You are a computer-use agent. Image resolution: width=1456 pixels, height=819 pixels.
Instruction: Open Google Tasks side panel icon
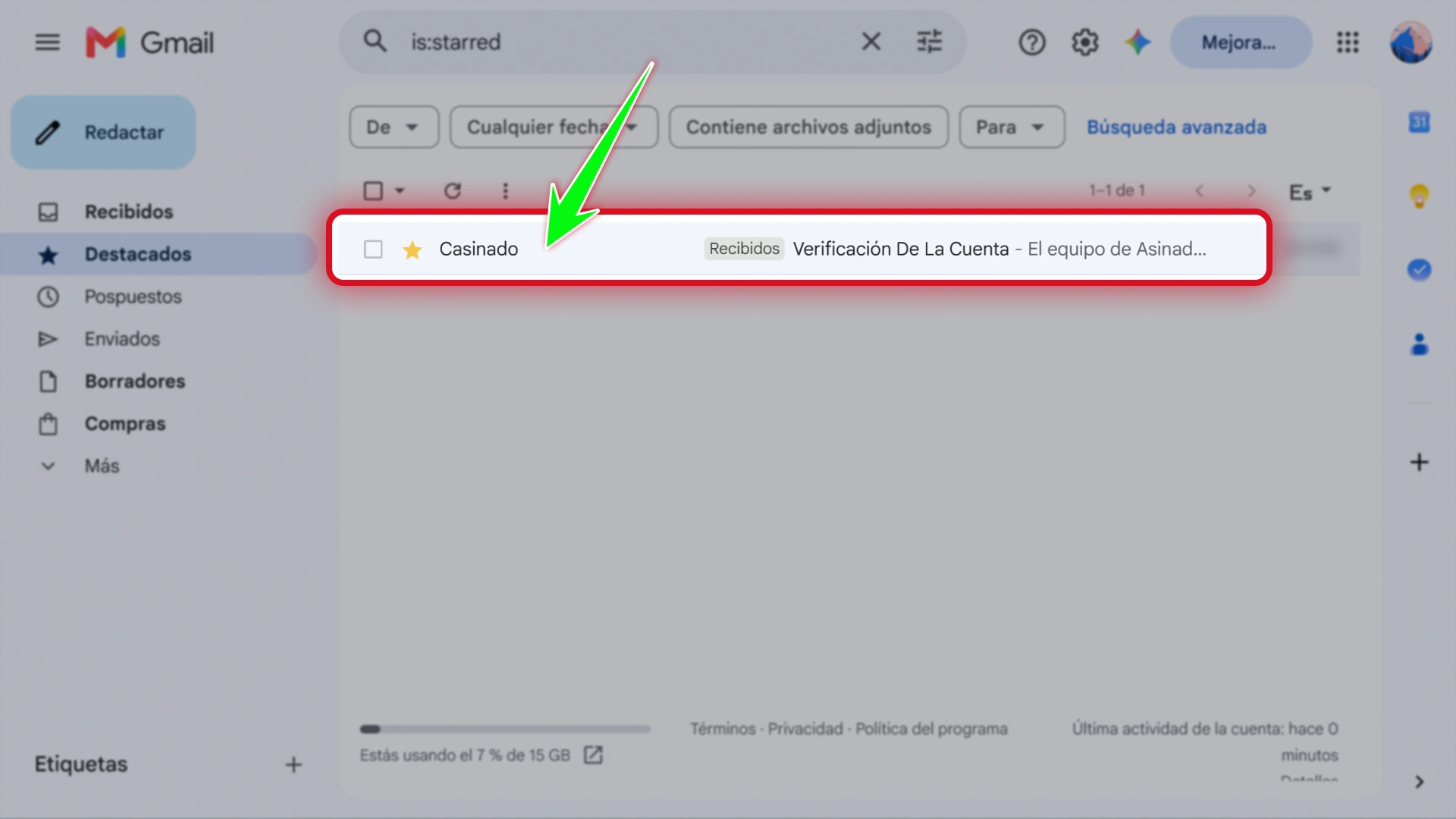tap(1419, 269)
